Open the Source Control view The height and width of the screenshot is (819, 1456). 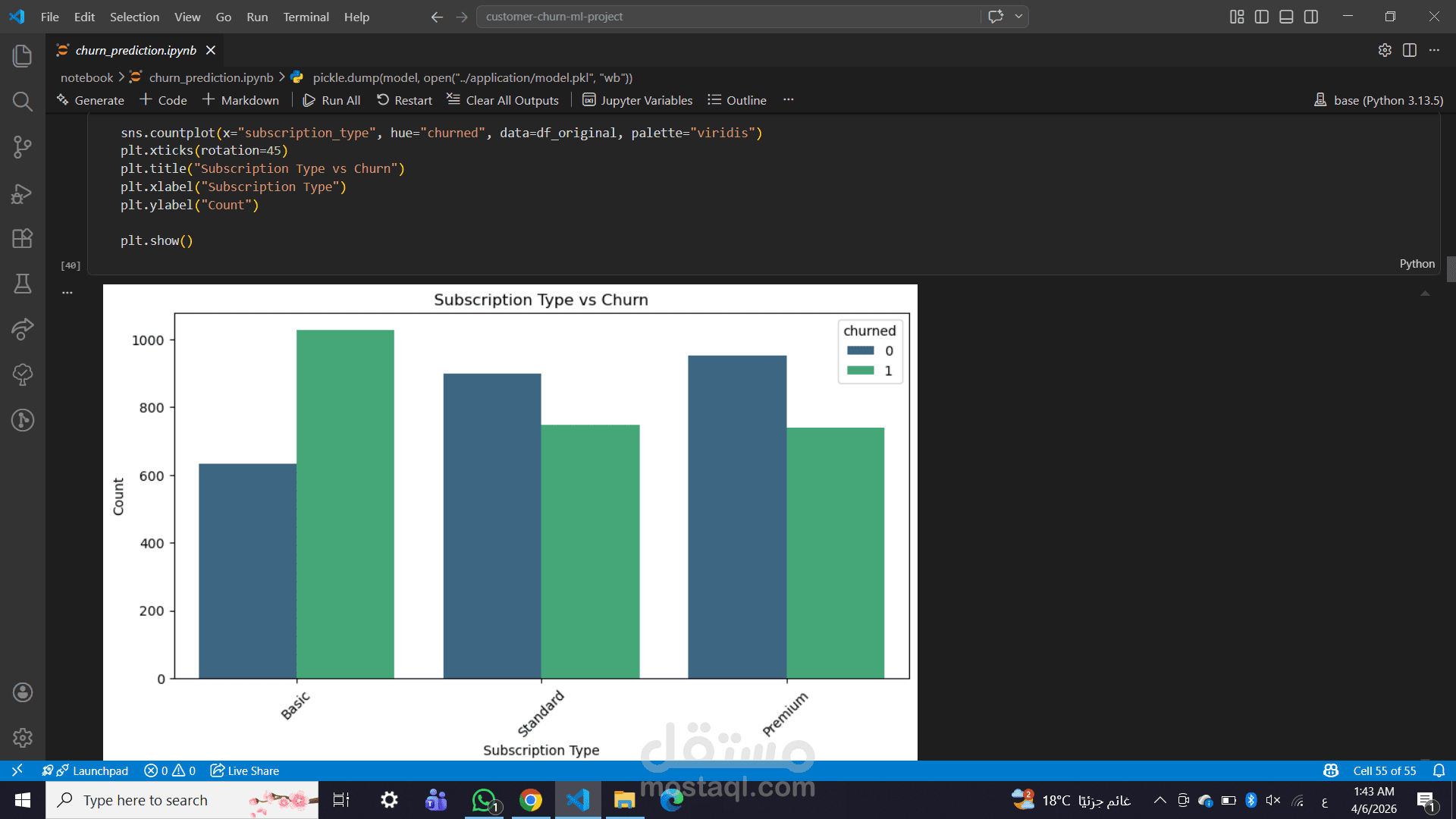click(23, 147)
